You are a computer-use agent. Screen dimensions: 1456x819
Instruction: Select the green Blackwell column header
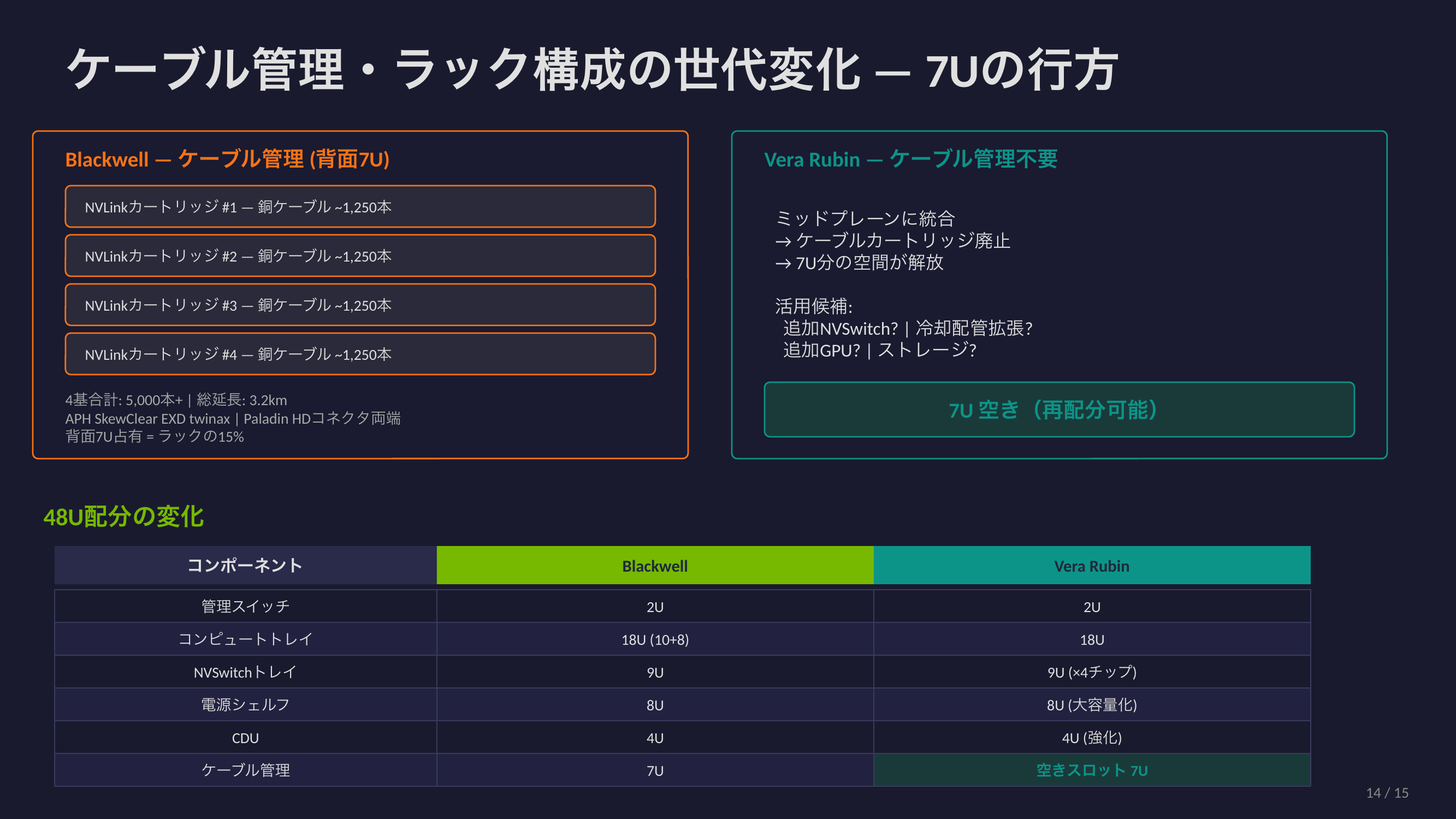pos(654,565)
